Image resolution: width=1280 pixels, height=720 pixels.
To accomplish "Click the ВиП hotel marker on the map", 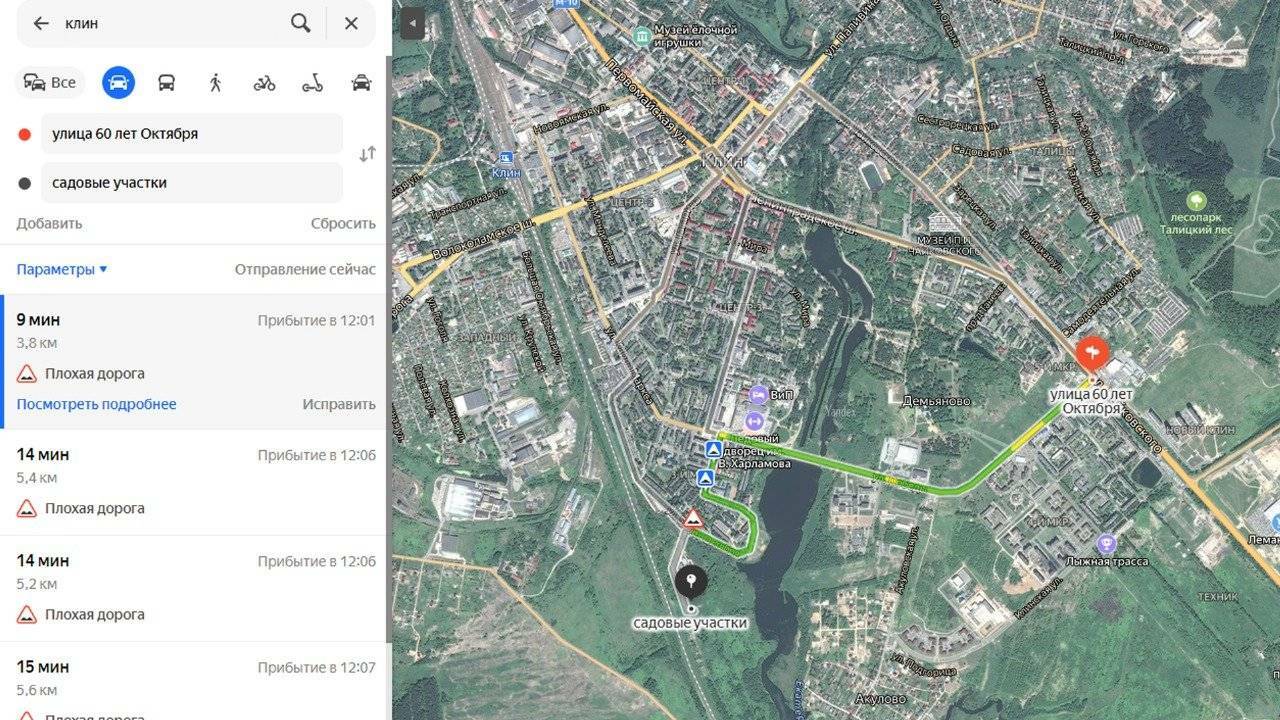I will coord(758,395).
